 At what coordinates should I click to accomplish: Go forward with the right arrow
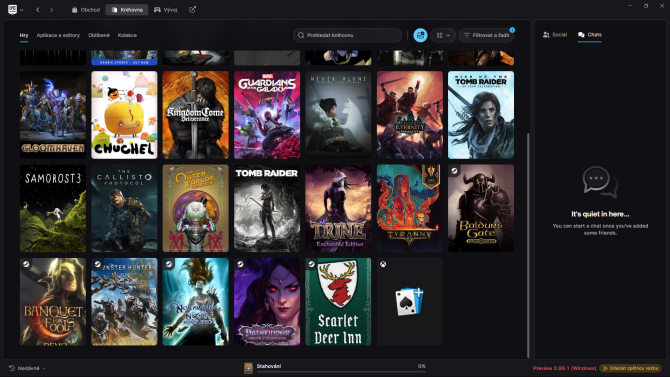[51, 9]
